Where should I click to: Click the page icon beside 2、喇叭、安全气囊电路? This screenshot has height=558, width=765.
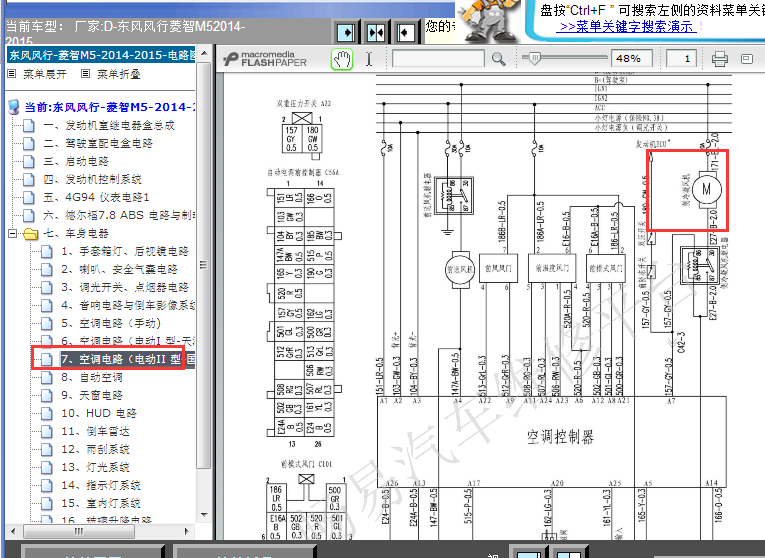tap(46, 270)
